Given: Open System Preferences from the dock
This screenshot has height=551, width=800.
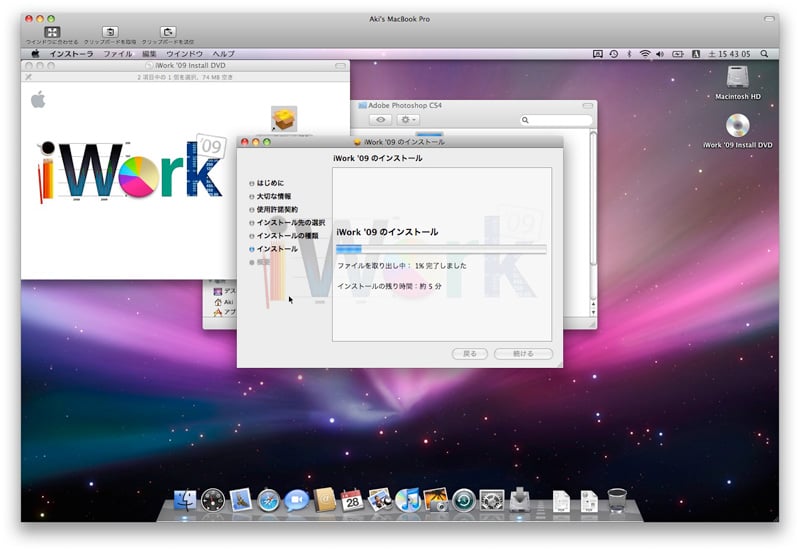Looking at the screenshot, I should click(492, 500).
